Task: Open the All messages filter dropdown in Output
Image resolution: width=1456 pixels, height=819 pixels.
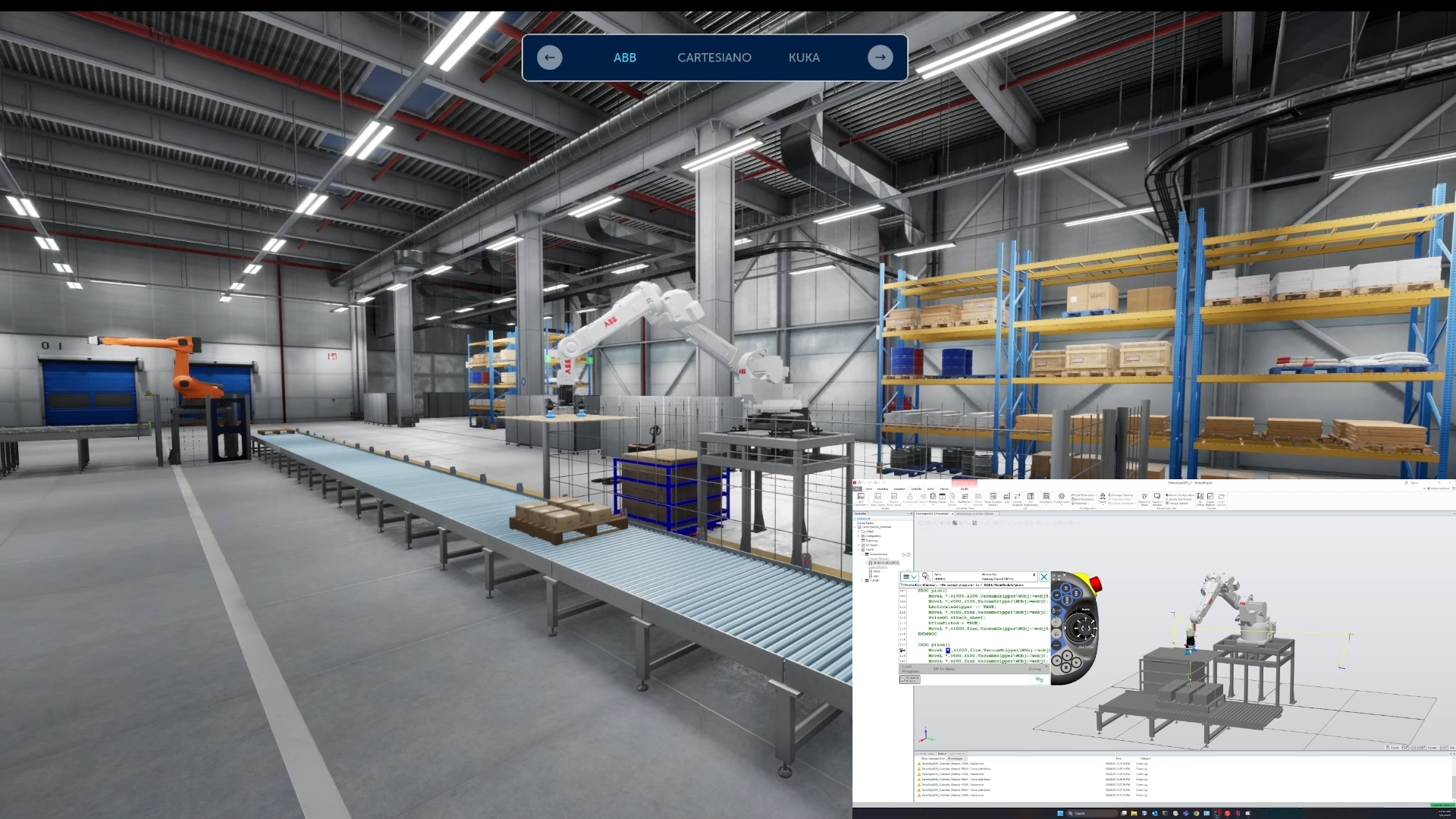Action: (955, 758)
